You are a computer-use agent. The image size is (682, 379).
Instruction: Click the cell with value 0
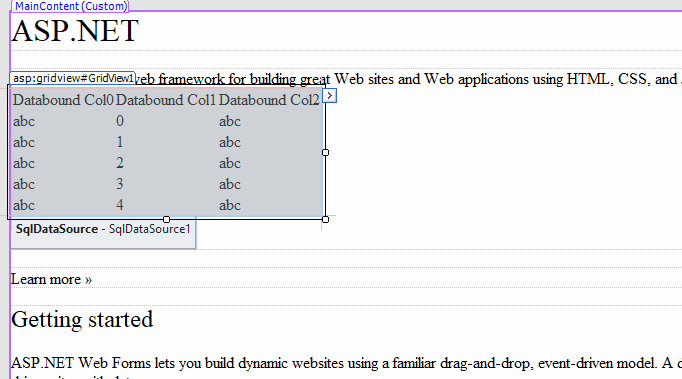coord(120,121)
